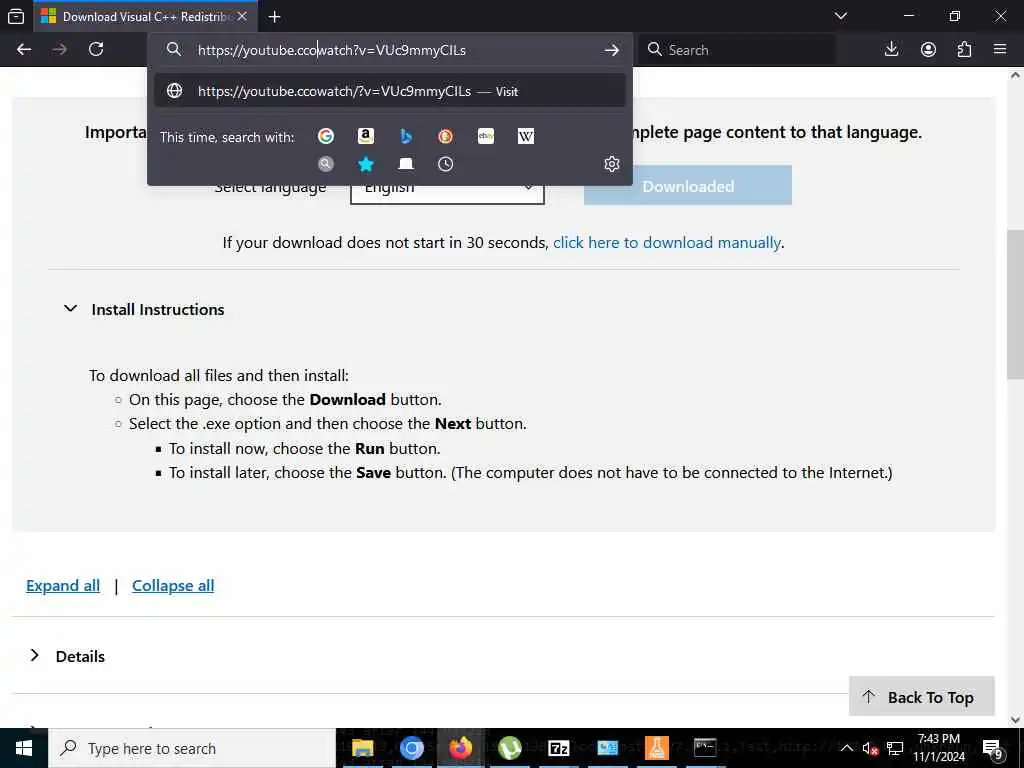Expand the Details section
Screen dimensions: 1024x768
coord(80,656)
